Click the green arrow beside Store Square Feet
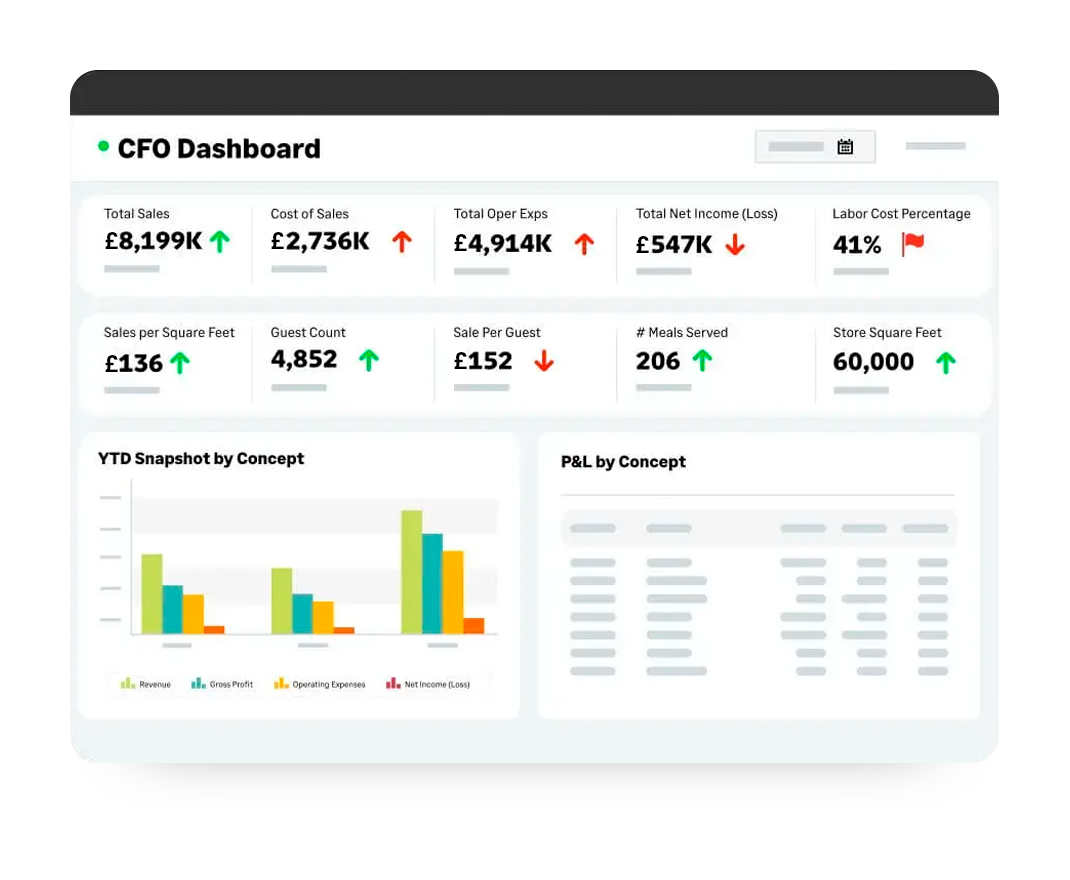This screenshot has height=880, width=1070. 945,362
